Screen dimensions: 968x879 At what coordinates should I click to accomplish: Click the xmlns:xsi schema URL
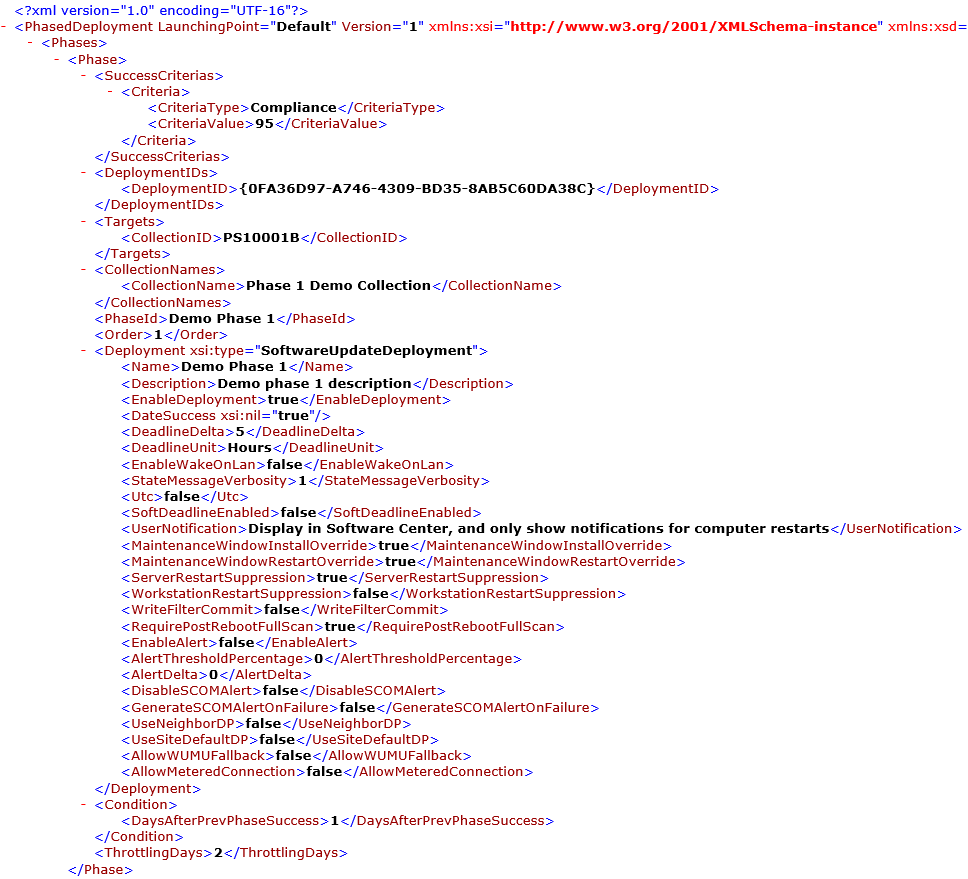(694, 27)
